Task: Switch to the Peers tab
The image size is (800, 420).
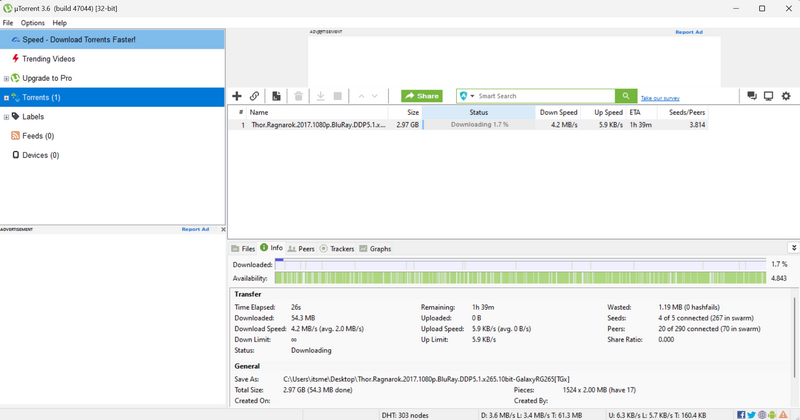Action: click(301, 248)
